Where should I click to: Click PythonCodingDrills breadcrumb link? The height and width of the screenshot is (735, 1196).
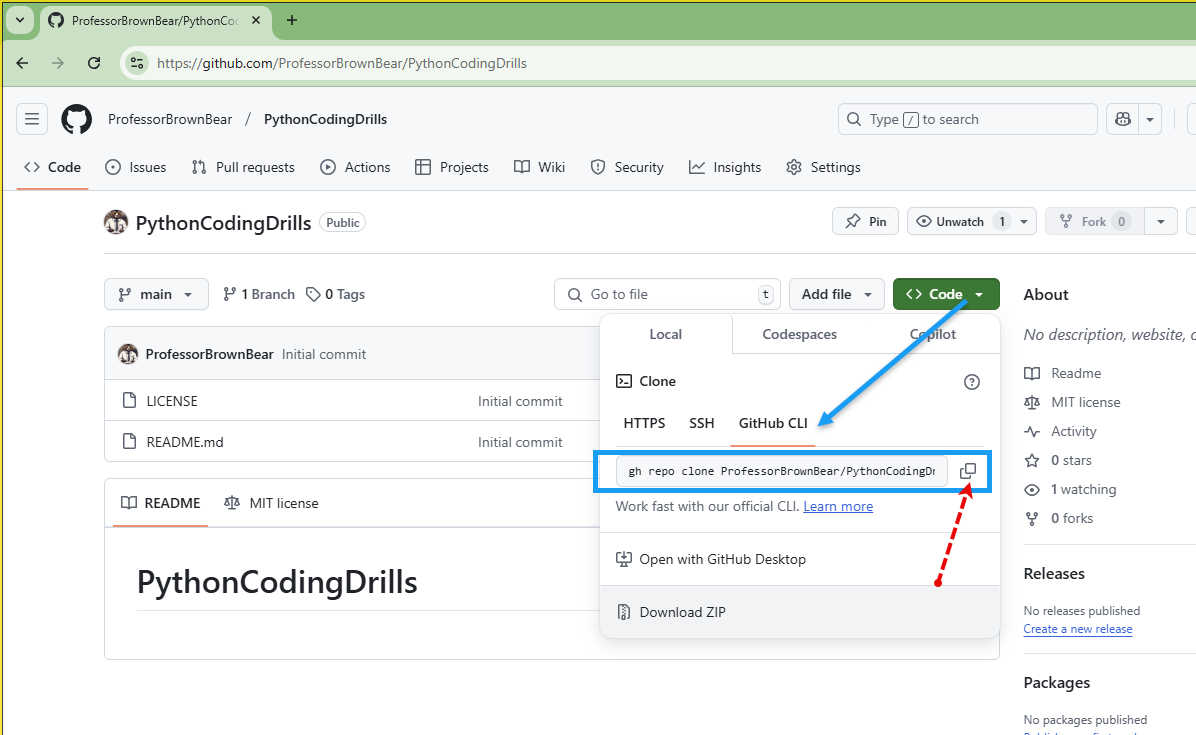point(325,119)
